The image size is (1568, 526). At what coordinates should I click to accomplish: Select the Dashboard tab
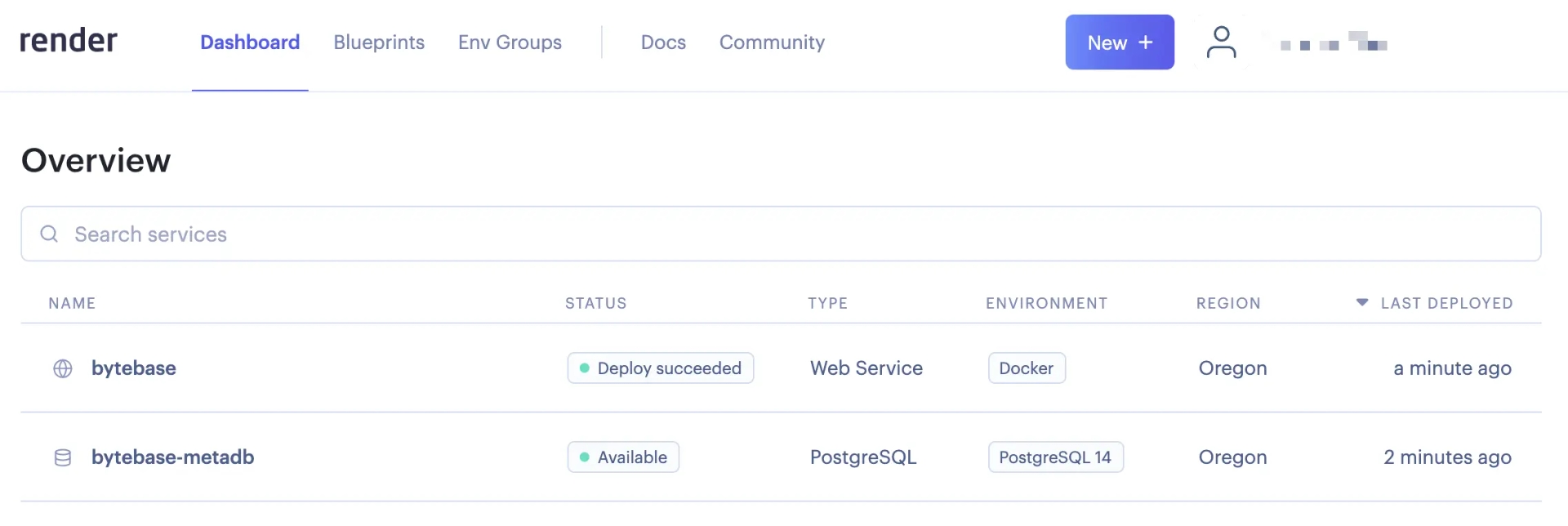(x=250, y=42)
